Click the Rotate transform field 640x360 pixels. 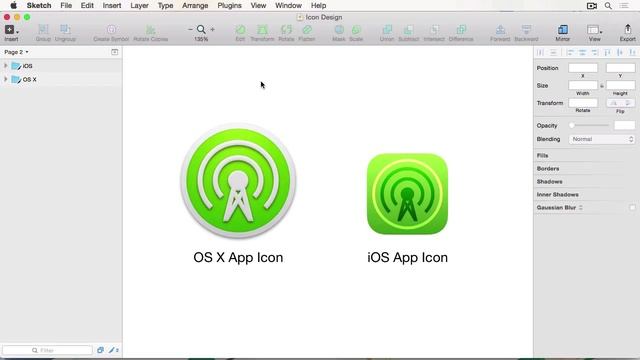[x=583, y=103]
